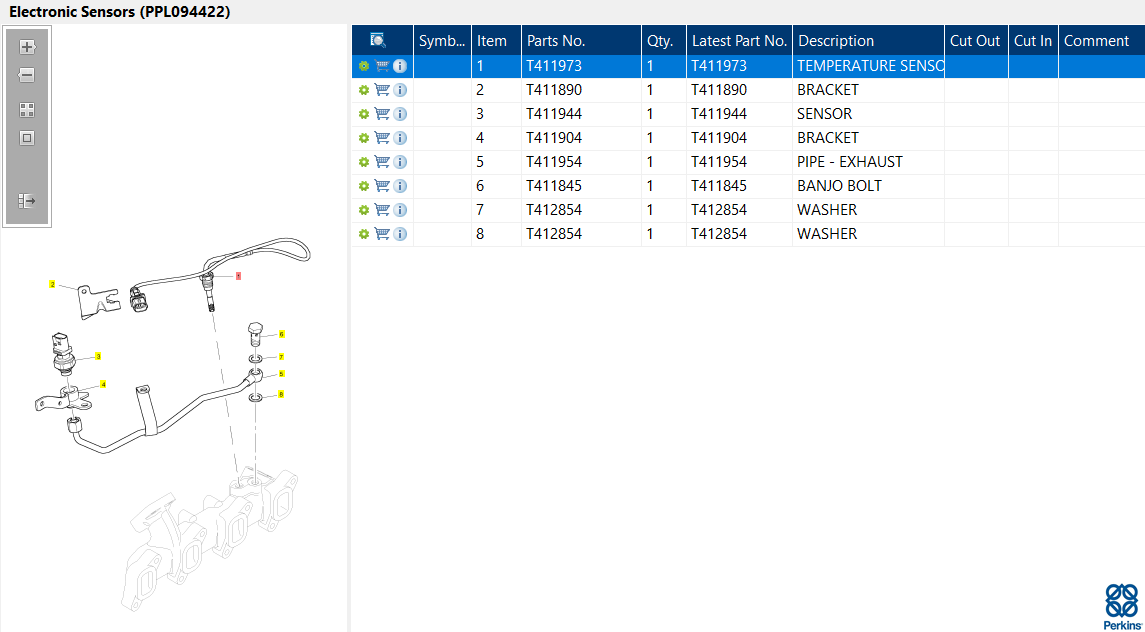Click green gear for item 7 WASHER
This screenshot has width=1145, height=632.
click(x=364, y=210)
